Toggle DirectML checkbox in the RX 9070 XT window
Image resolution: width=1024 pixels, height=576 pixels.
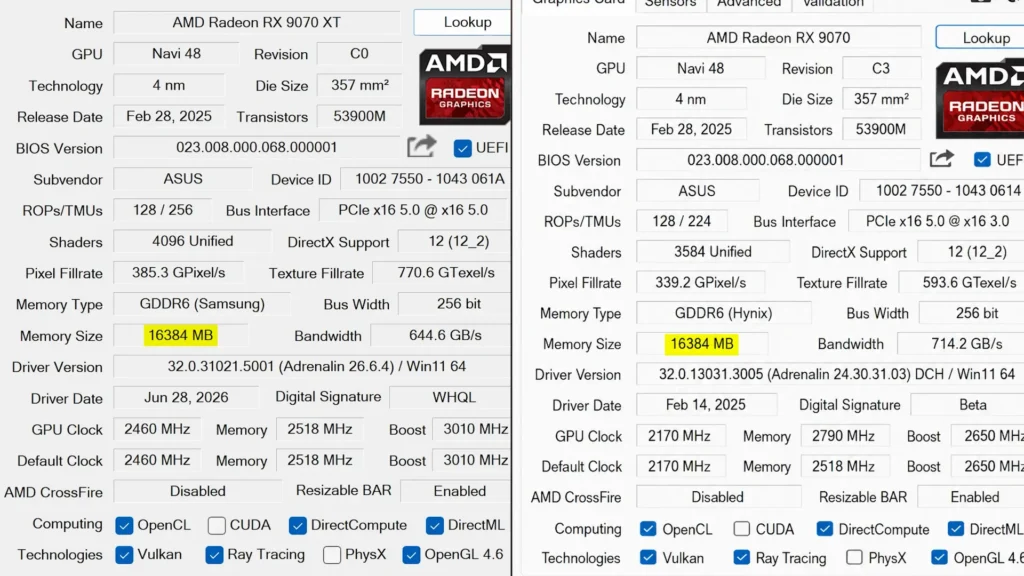(434, 525)
